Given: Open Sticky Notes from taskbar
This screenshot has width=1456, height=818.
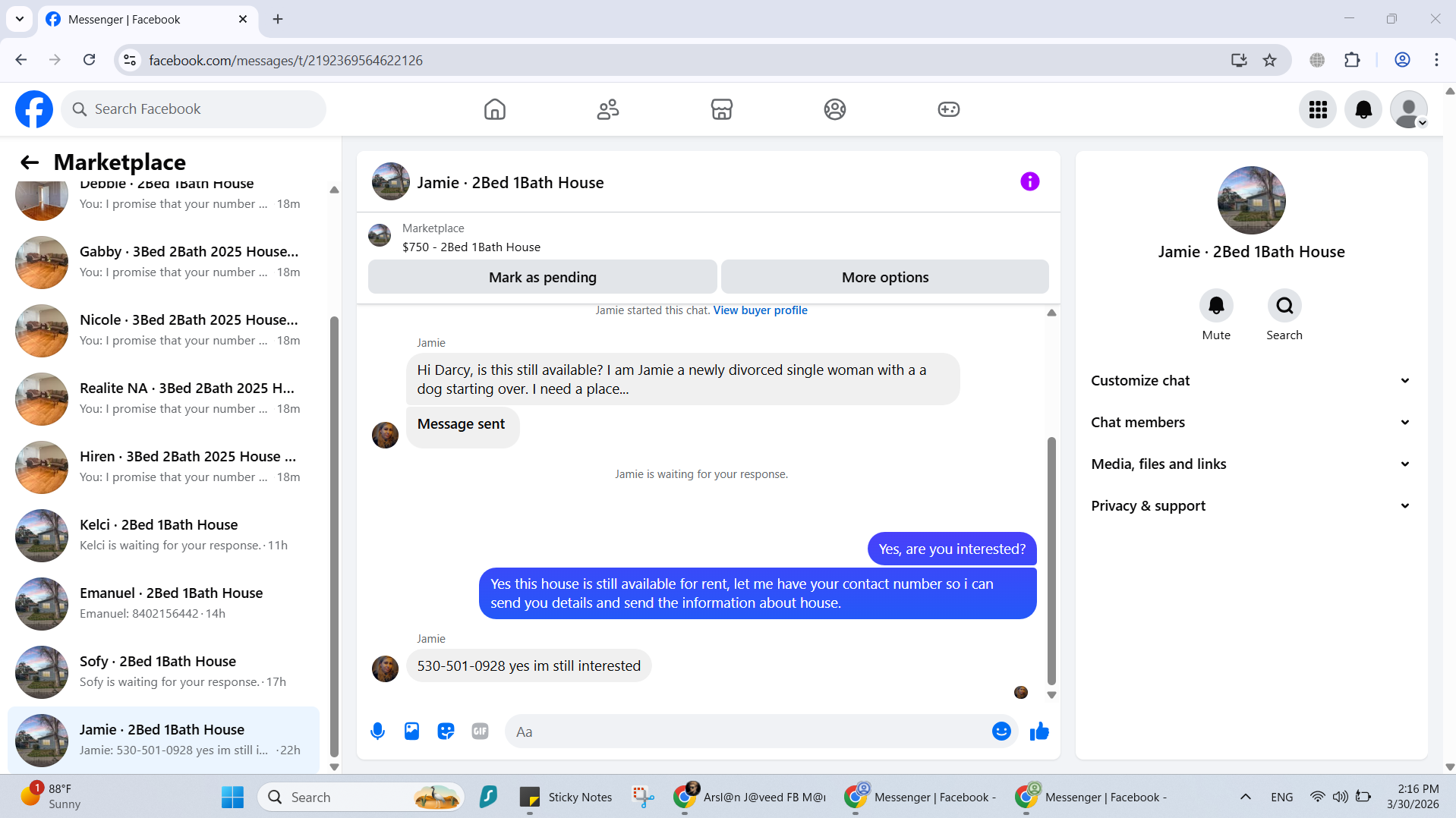Looking at the screenshot, I should [x=566, y=797].
